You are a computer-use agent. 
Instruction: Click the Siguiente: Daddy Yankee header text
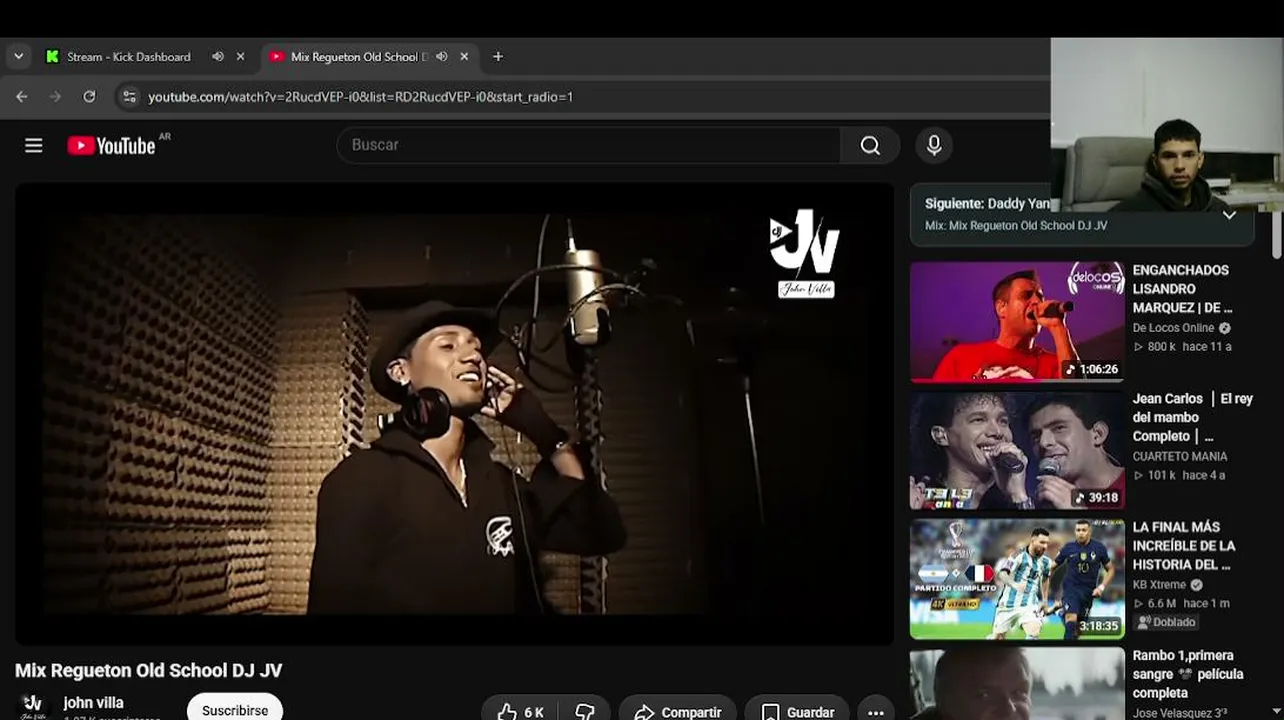click(987, 204)
